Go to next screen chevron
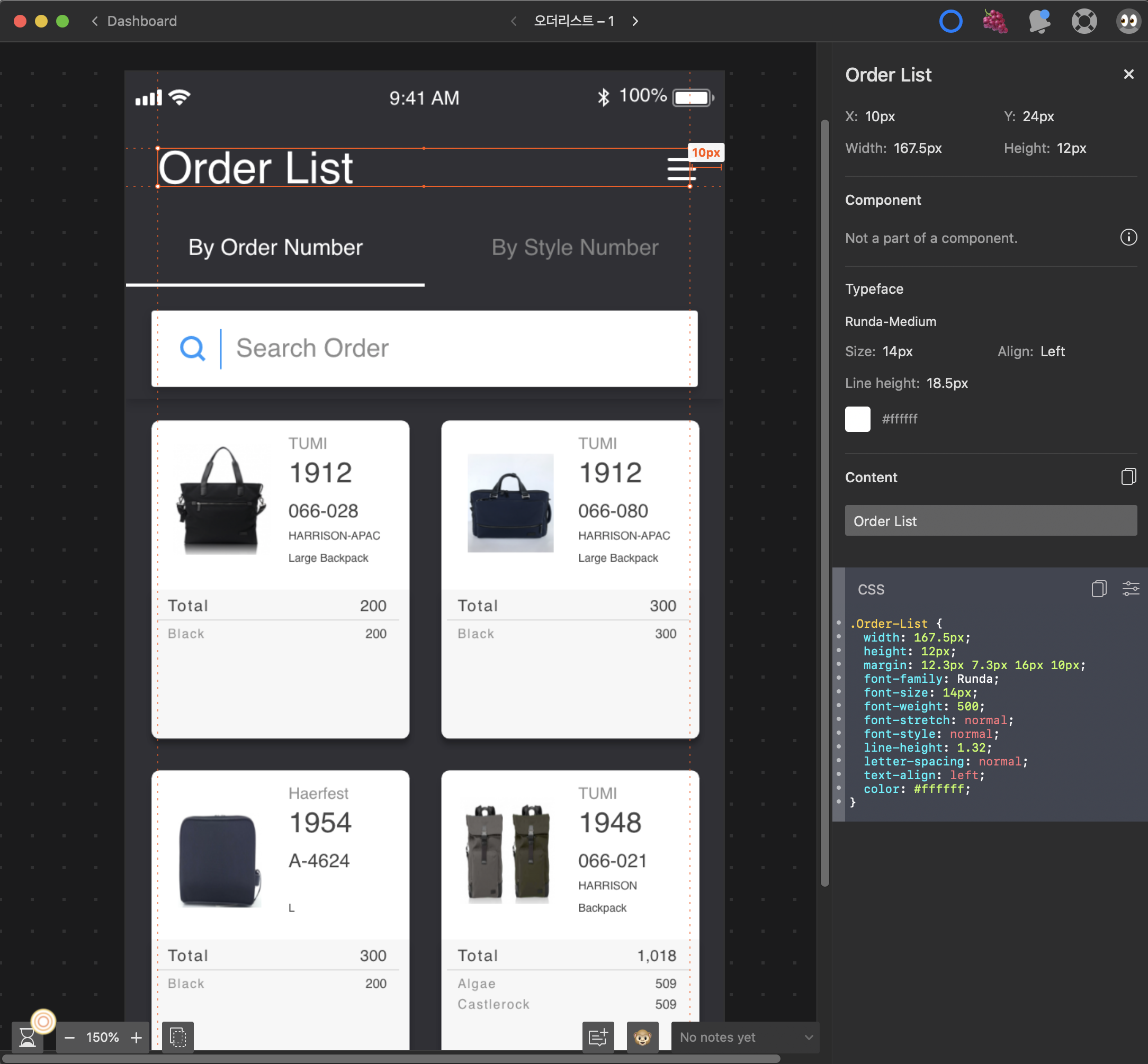The image size is (1148, 1064). pyautogui.click(x=635, y=21)
